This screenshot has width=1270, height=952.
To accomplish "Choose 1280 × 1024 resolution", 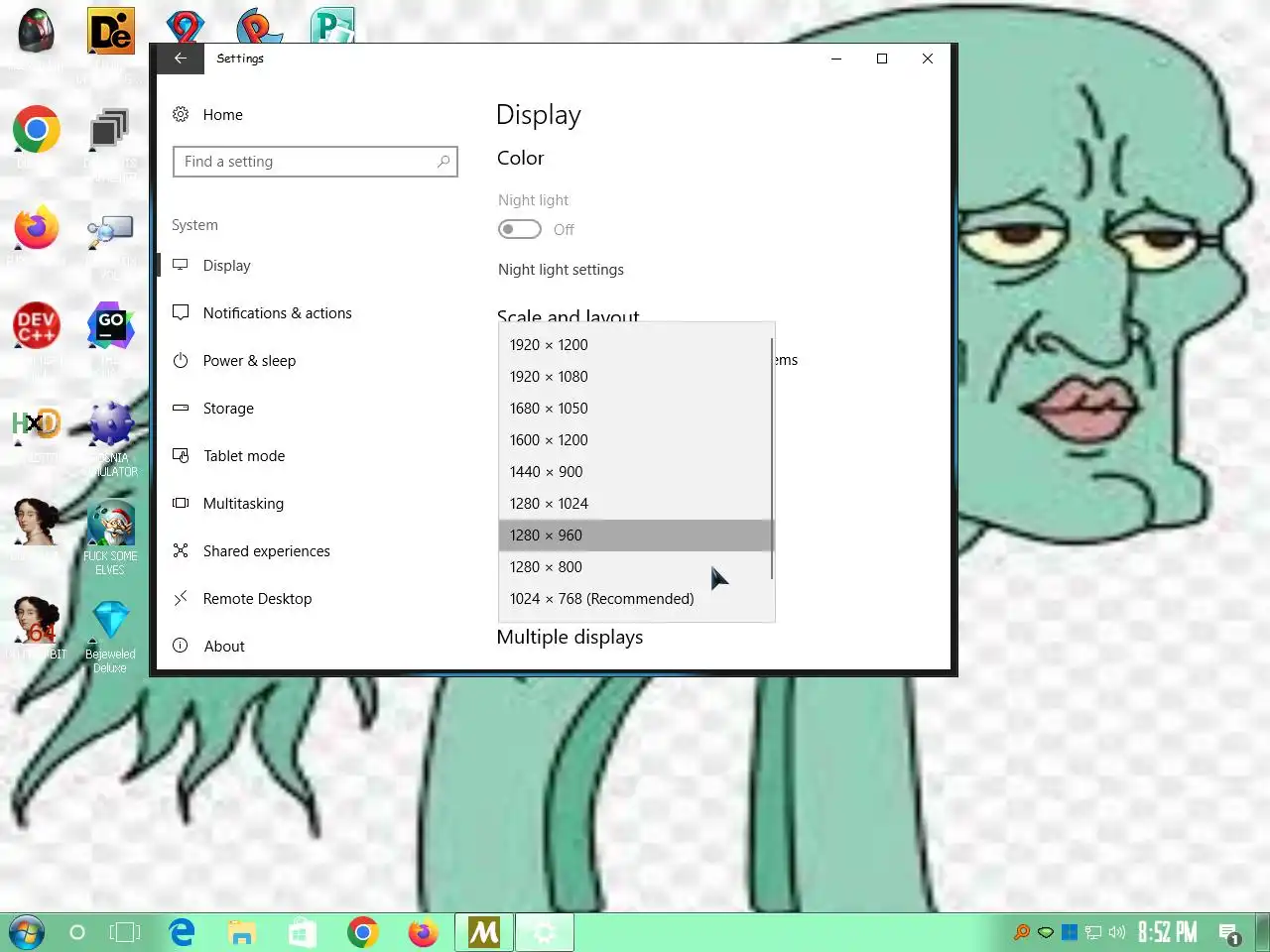I will point(635,504).
